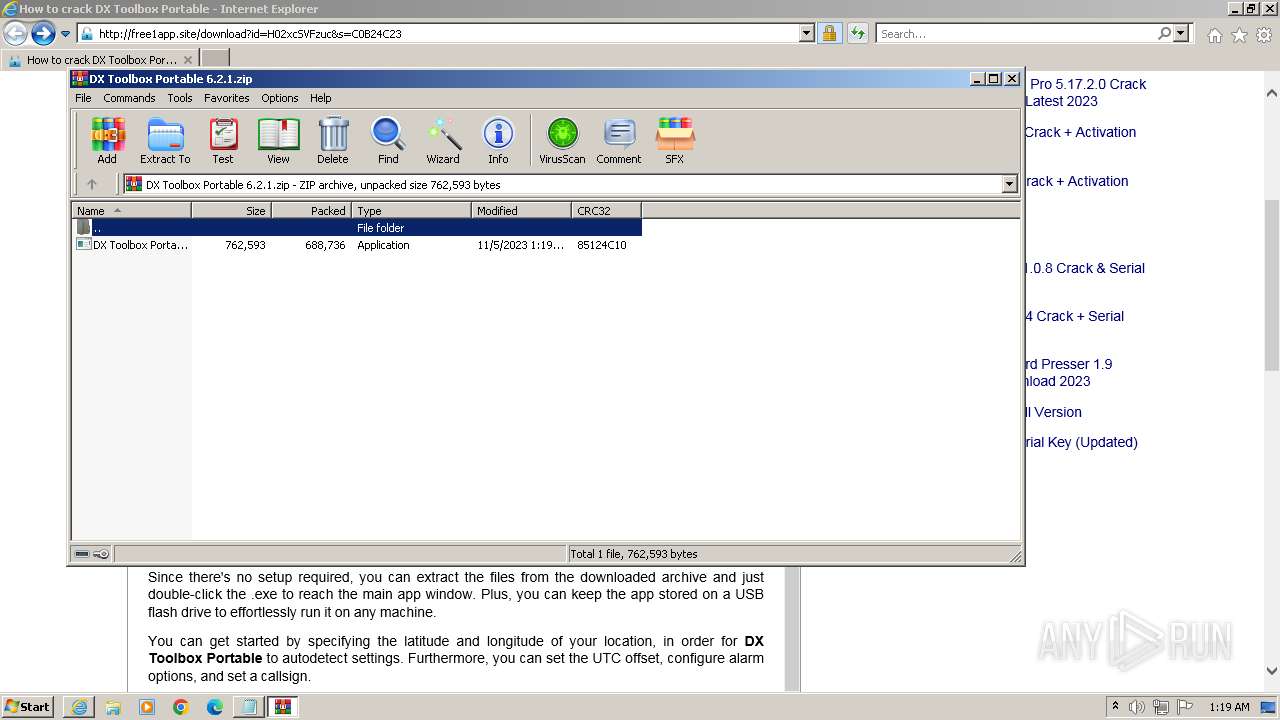The width and height of the screenshot is (1280, 720).
Task: Refresh the page in Internet Explorer
Action: click(x=857, y=33)
